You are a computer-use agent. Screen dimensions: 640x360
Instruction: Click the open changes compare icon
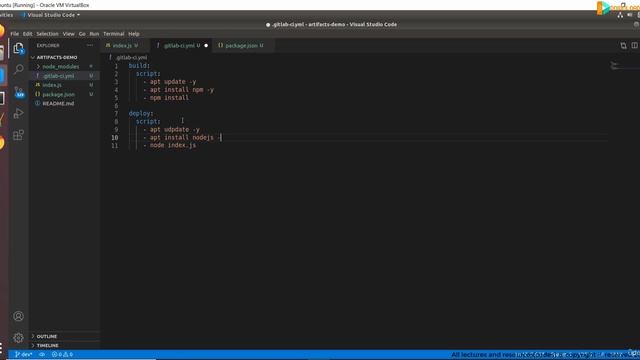(x=623, y=45)
